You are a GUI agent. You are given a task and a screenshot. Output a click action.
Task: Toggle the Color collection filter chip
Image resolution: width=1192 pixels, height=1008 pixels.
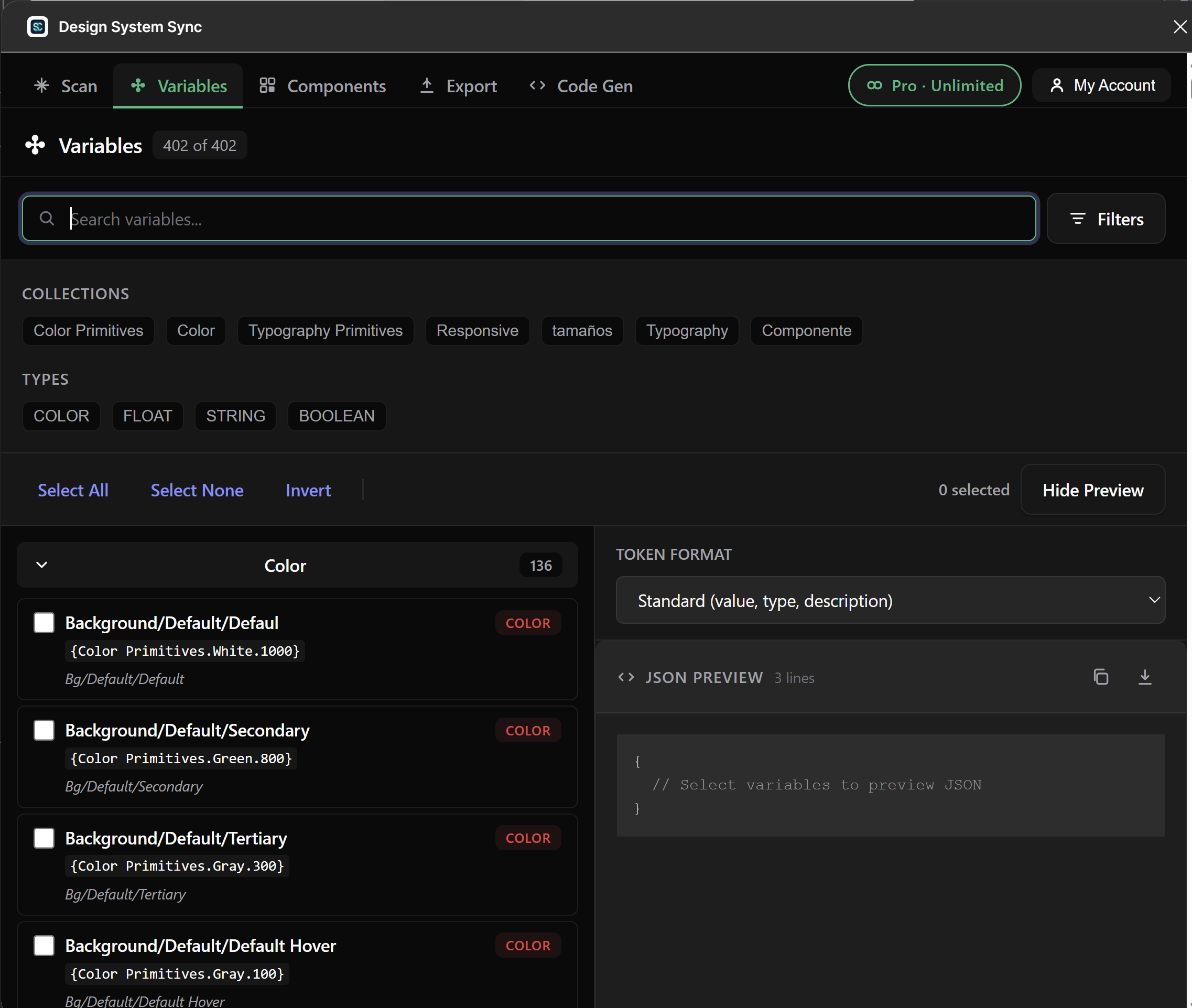(196, 331)
